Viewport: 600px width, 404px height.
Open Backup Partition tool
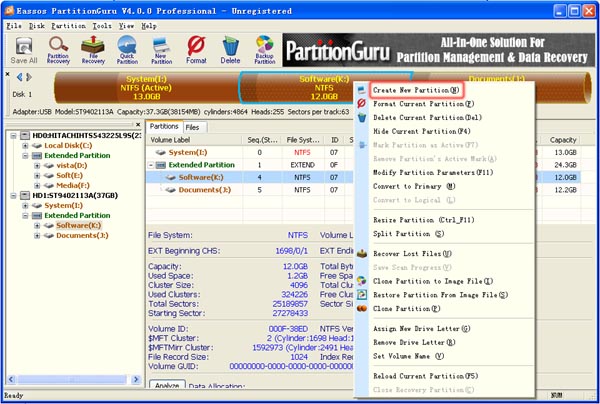tap(265, 50)
